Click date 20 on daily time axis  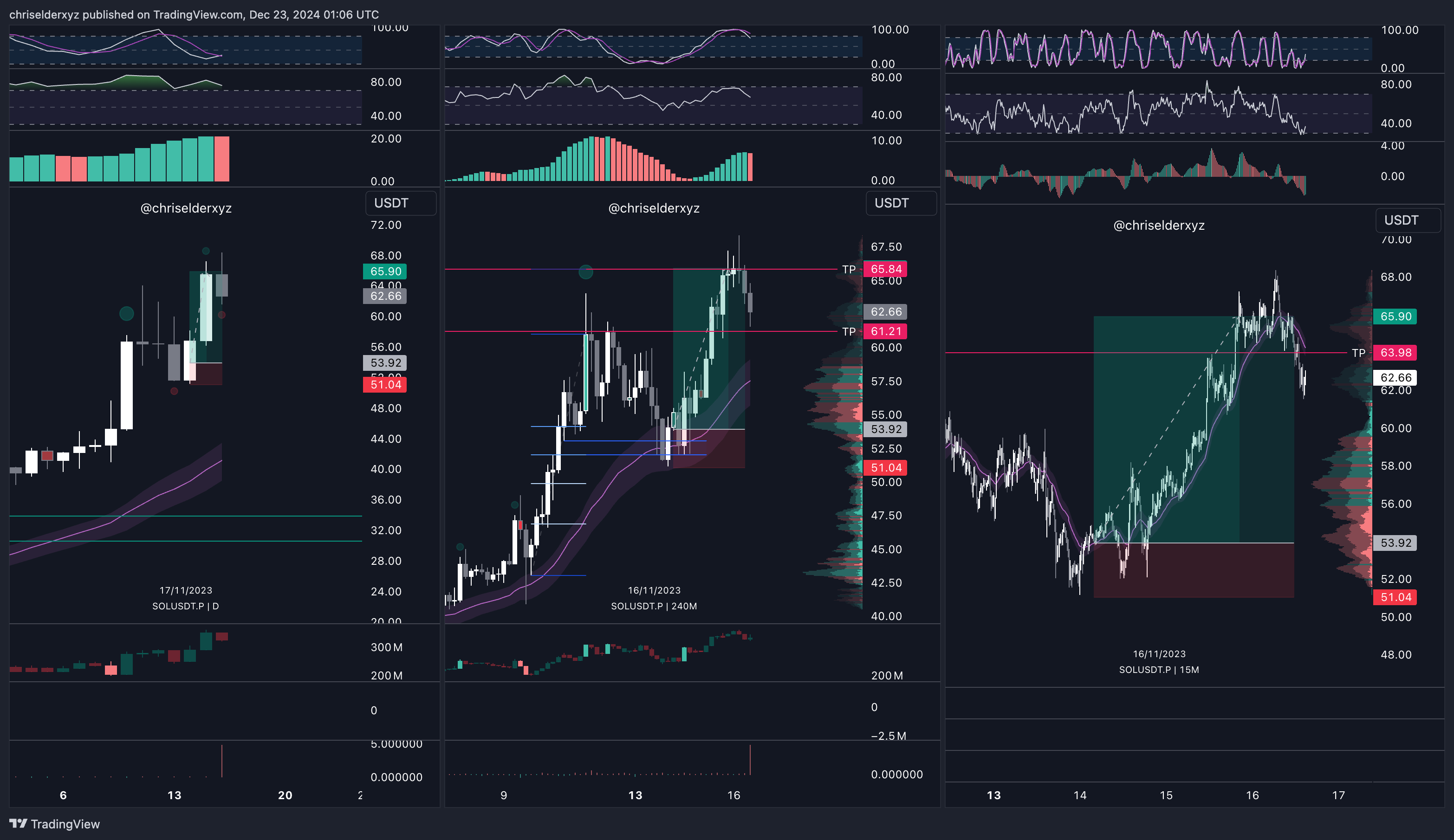point(285,795)
